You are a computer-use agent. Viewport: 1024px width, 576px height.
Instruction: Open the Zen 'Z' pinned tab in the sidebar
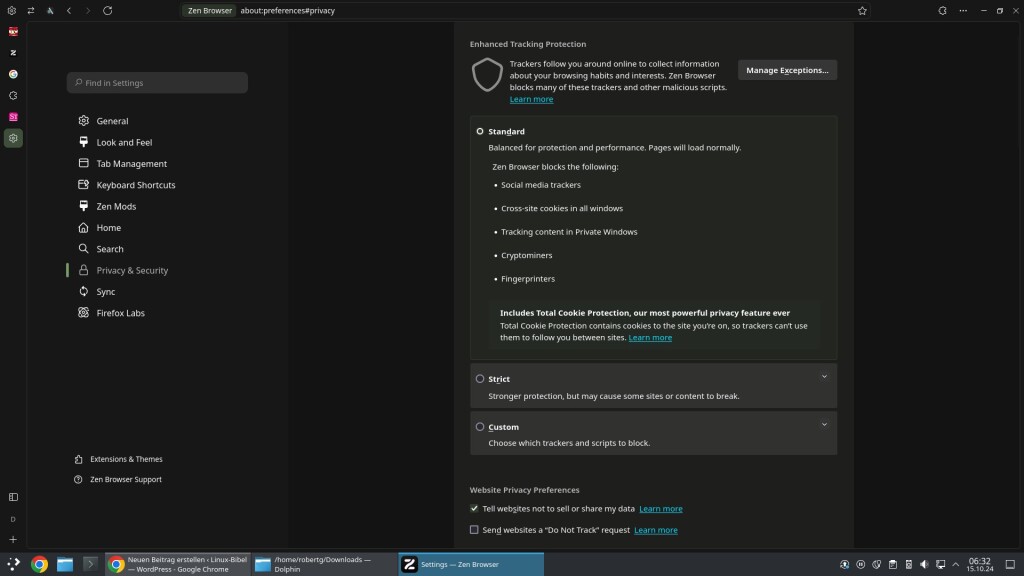tap(13, 53)
